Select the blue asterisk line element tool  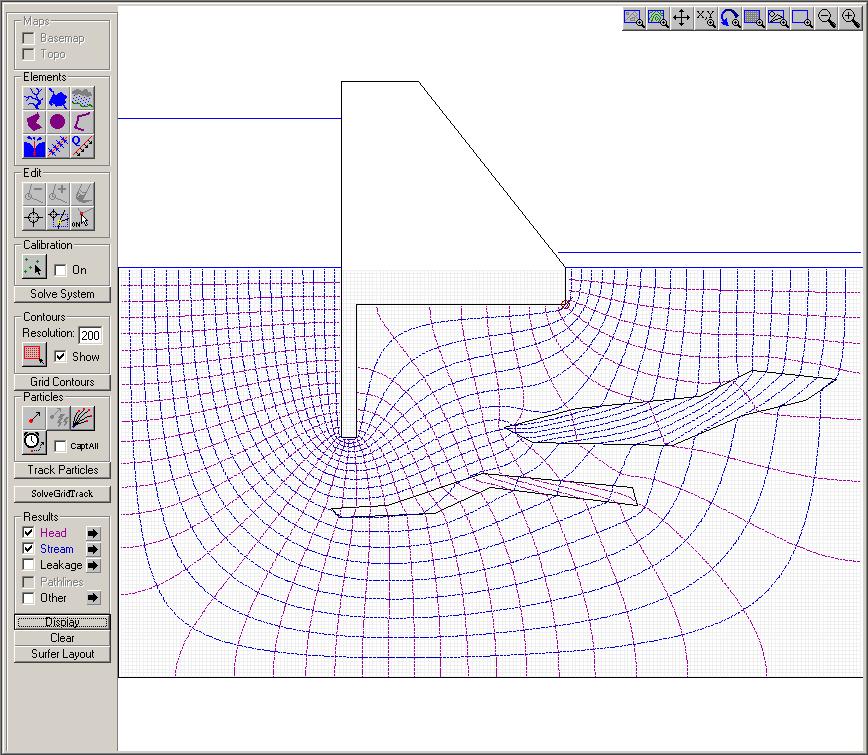tap(58, 146)
